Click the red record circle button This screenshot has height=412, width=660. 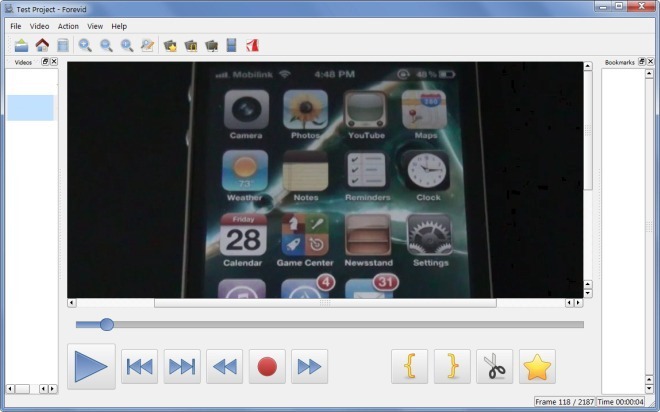point(267,367)
